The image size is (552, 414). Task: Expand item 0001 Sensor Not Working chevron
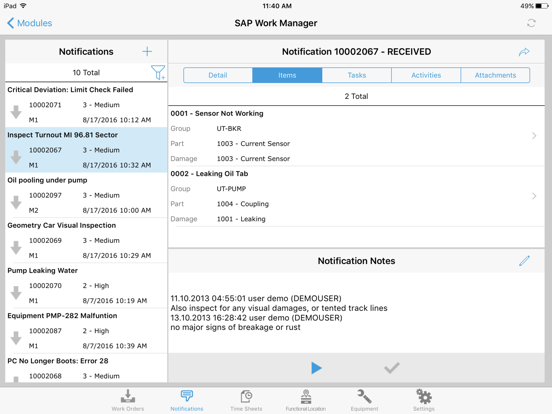534,136
